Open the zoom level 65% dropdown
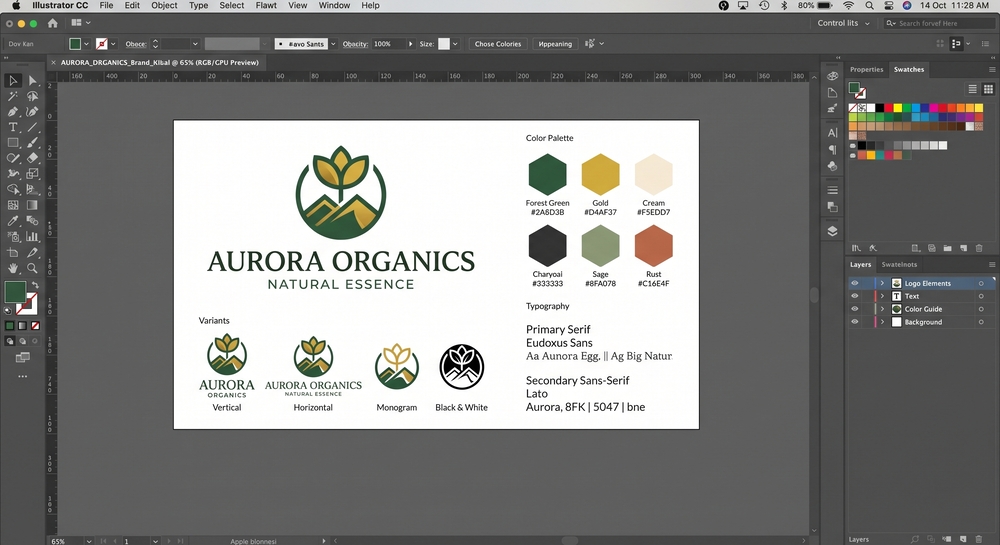This screenshot has width=1000, height=545. (89, 541)
